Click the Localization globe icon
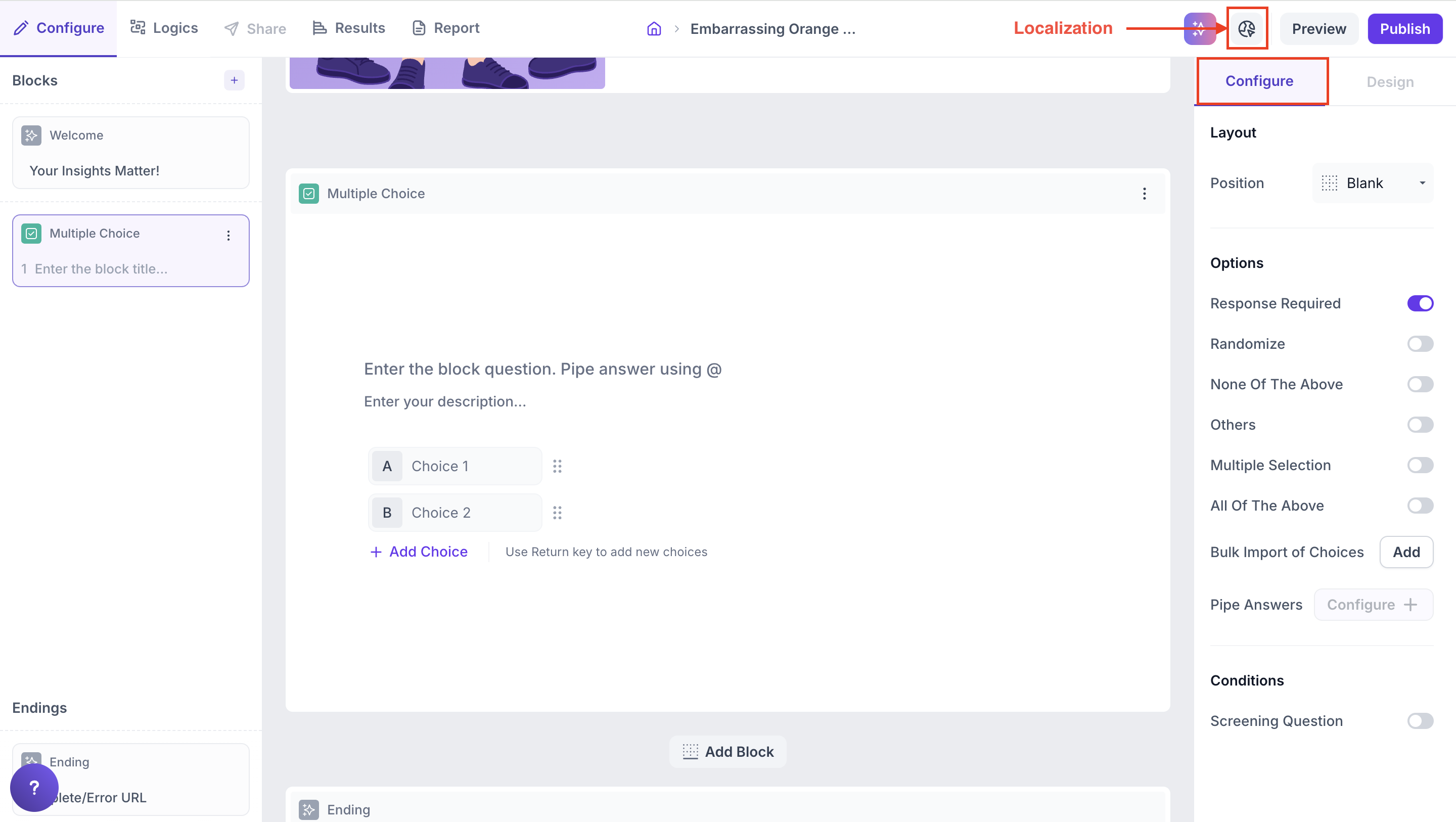Screen dimensions: 1456x822 click(1246, 28)
